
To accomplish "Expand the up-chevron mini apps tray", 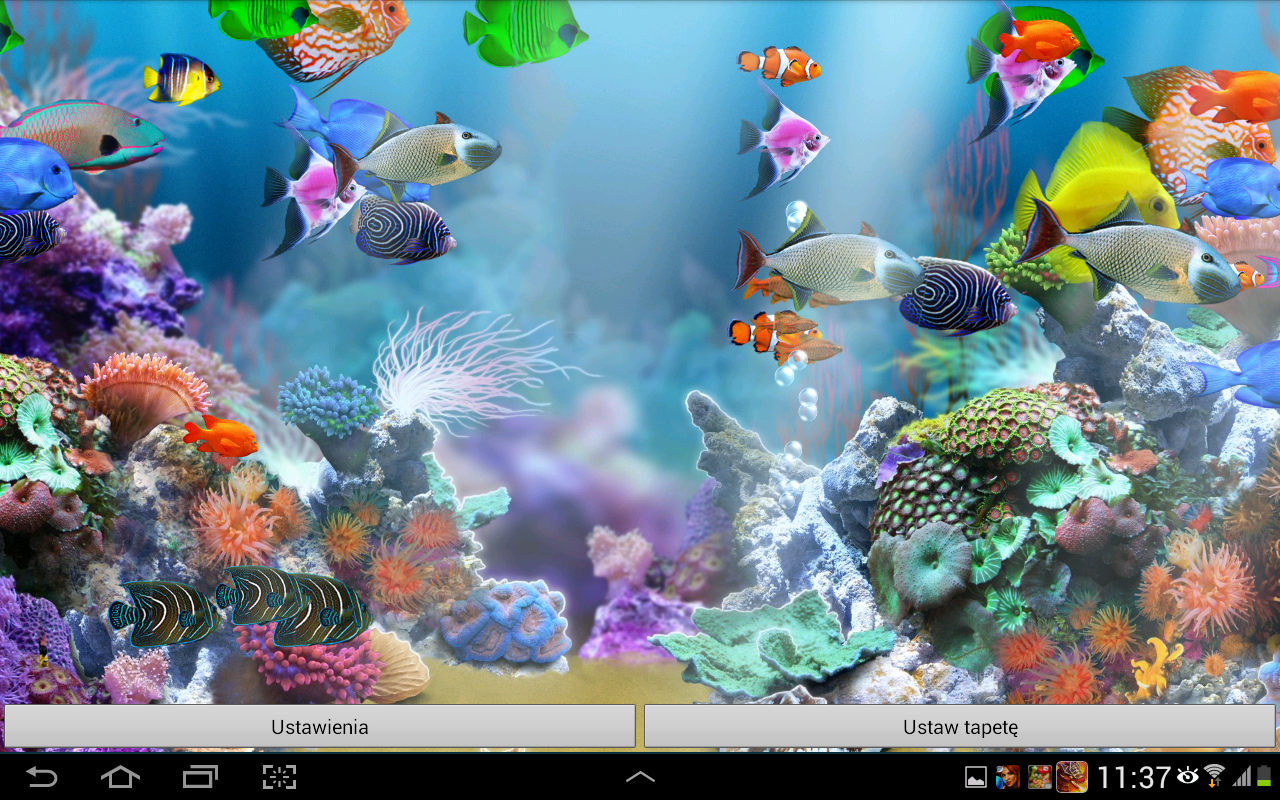I will (x=640, y=777).
